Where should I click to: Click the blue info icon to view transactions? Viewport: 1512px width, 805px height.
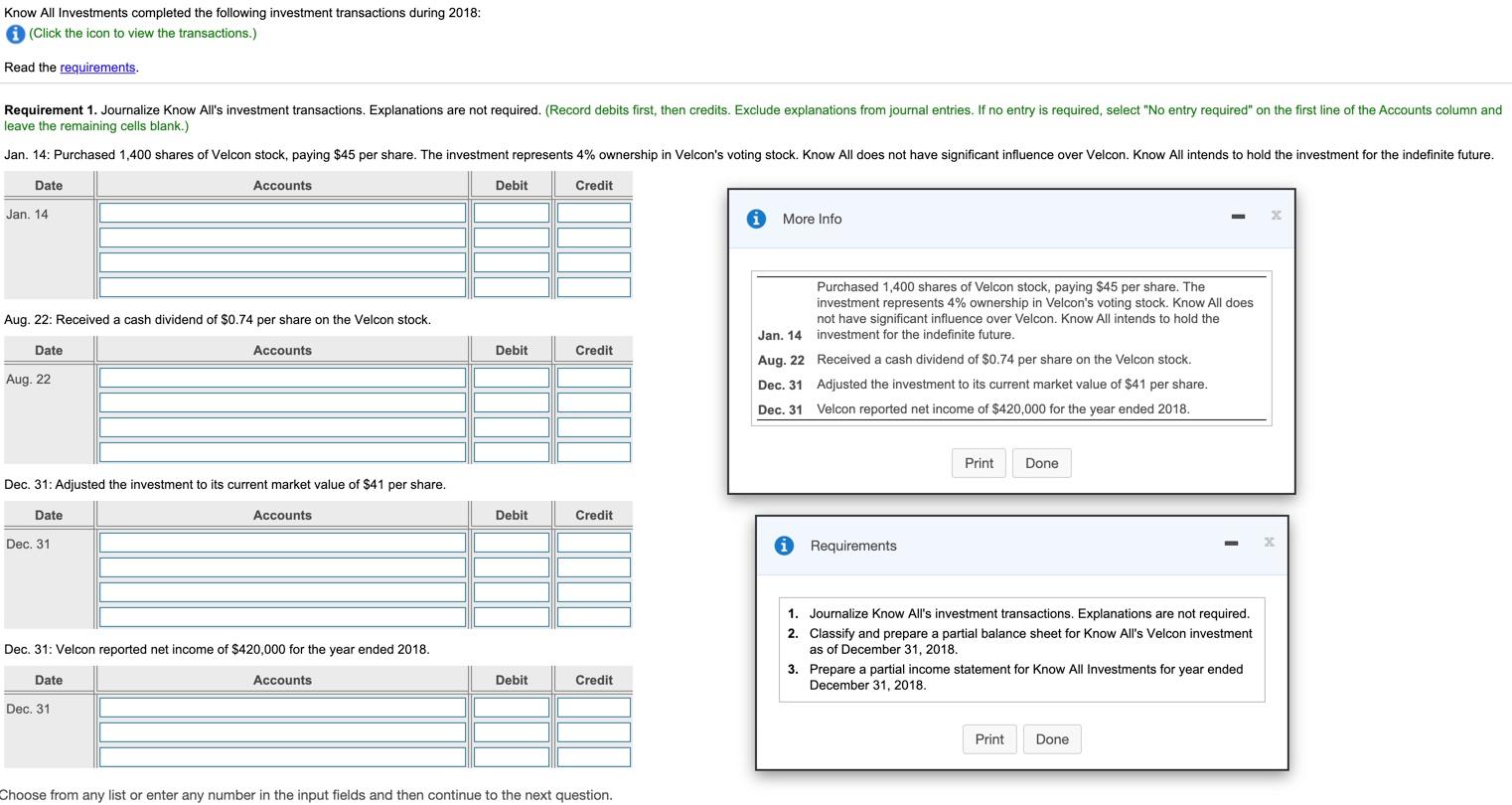pyautogui.click(x=15, y=34)
